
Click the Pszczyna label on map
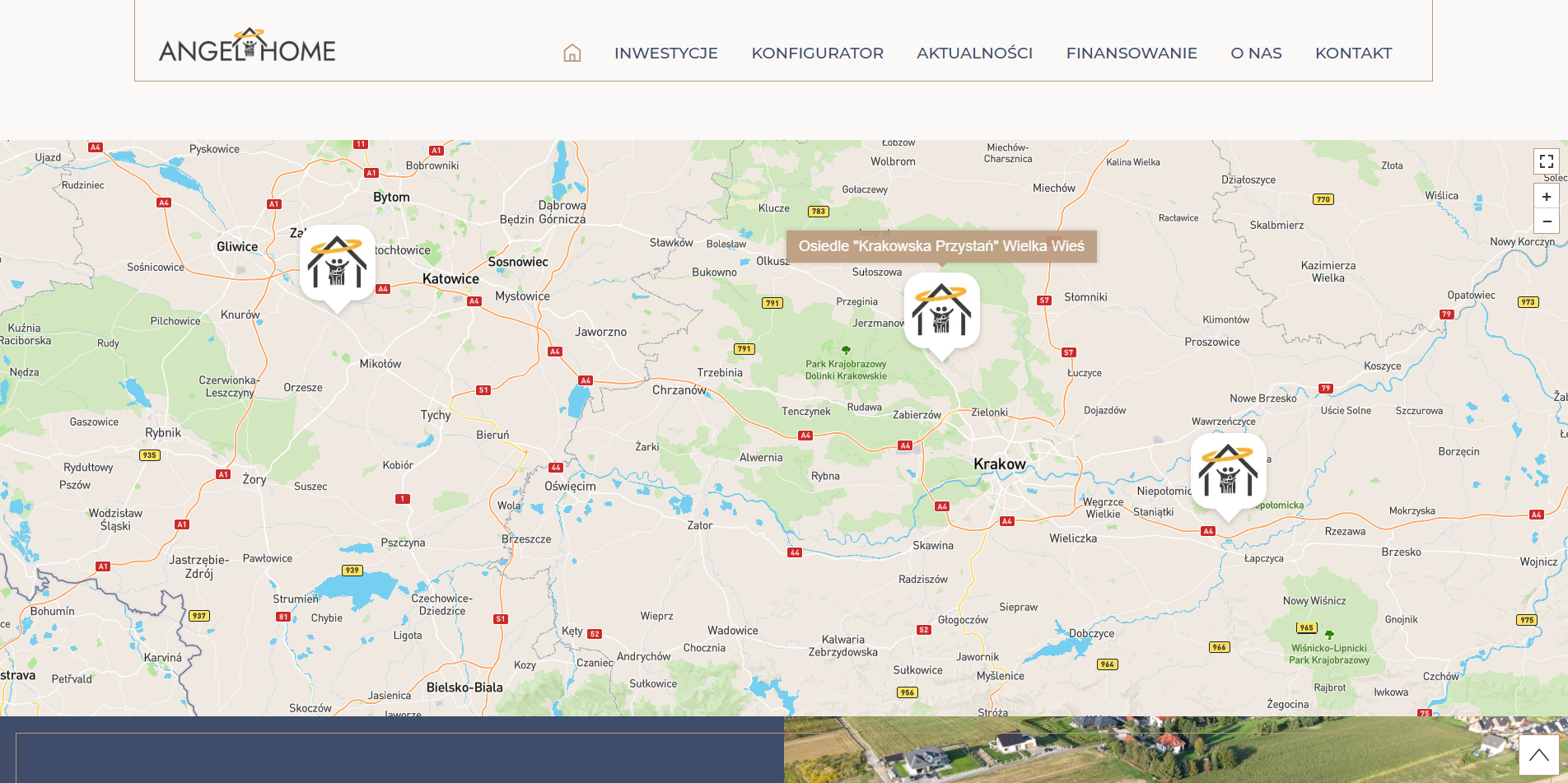(x=404, y=543)
